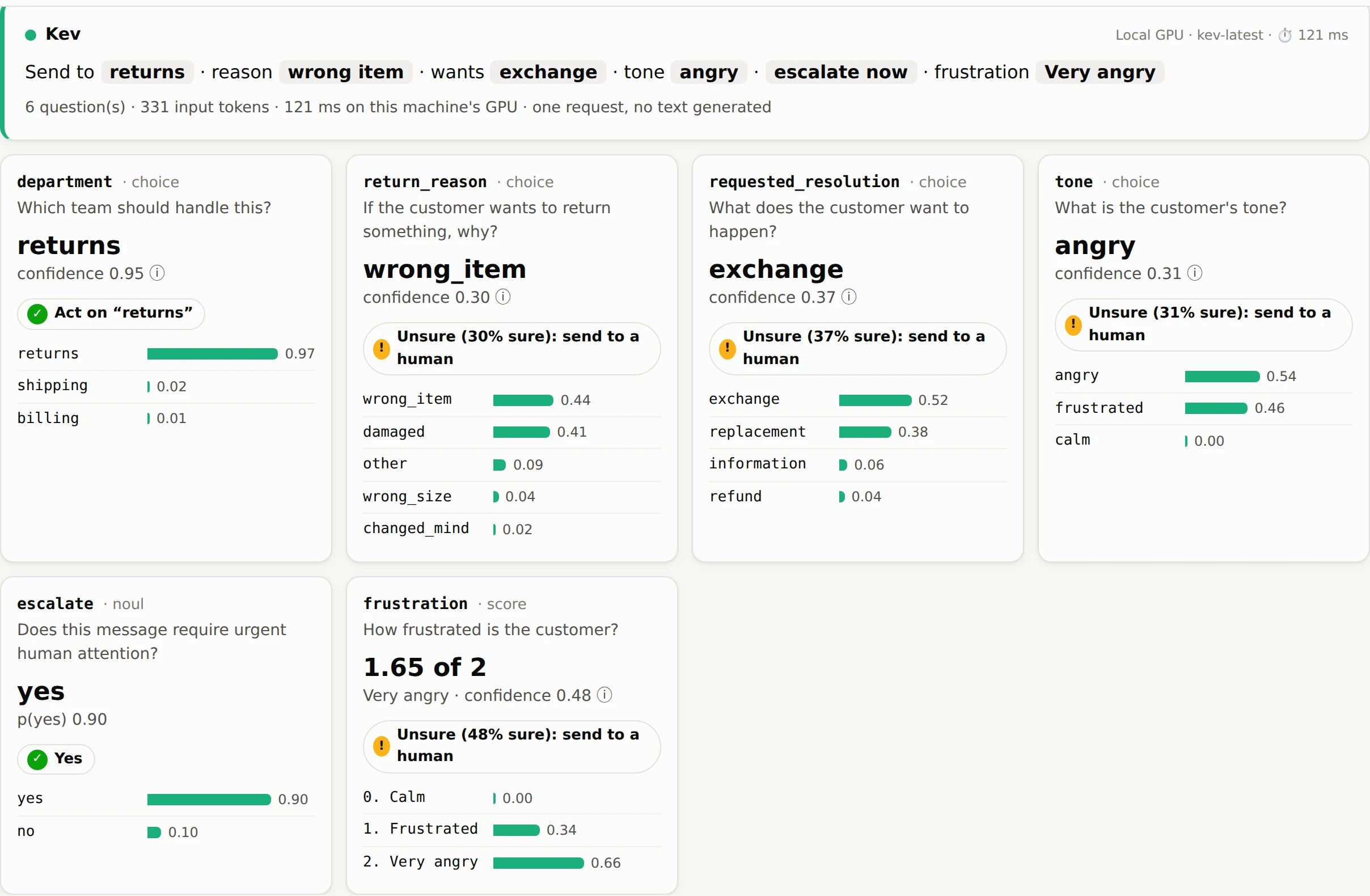Click green checkmark in Act on returns badge

click(37, 314)
